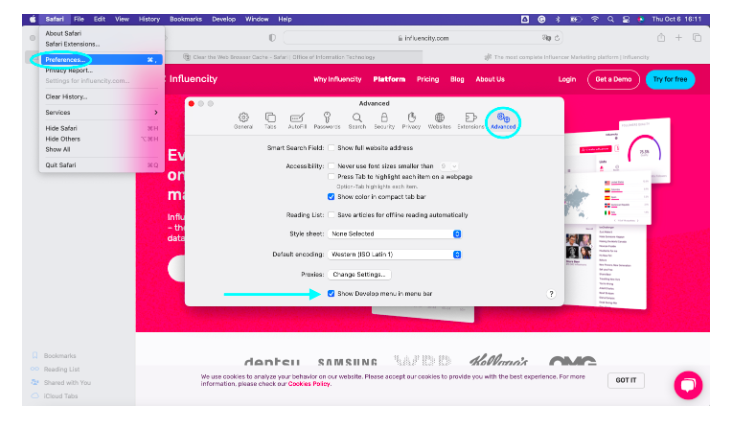Click the Get a Demo button
Viewport: 738px width, 427px height.
point(613,80)
